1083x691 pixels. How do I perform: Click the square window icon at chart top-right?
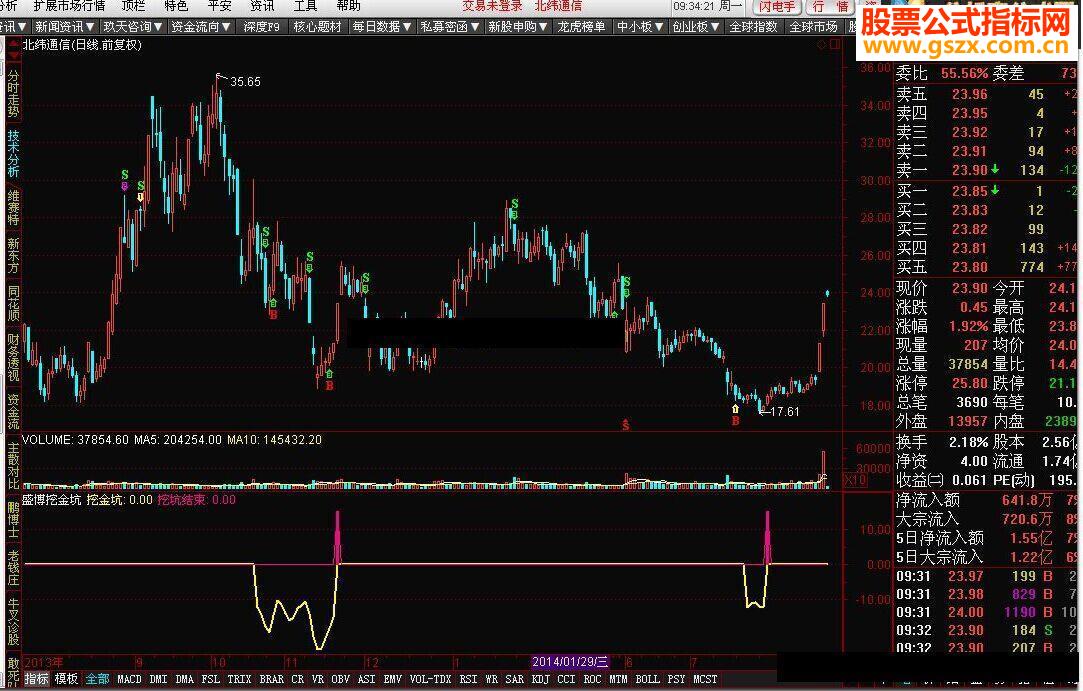point(835,45)
